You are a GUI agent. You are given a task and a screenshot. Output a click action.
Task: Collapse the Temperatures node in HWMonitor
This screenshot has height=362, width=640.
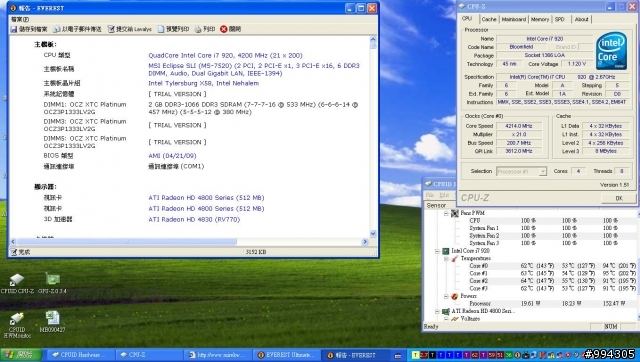[x=446, y=259]
